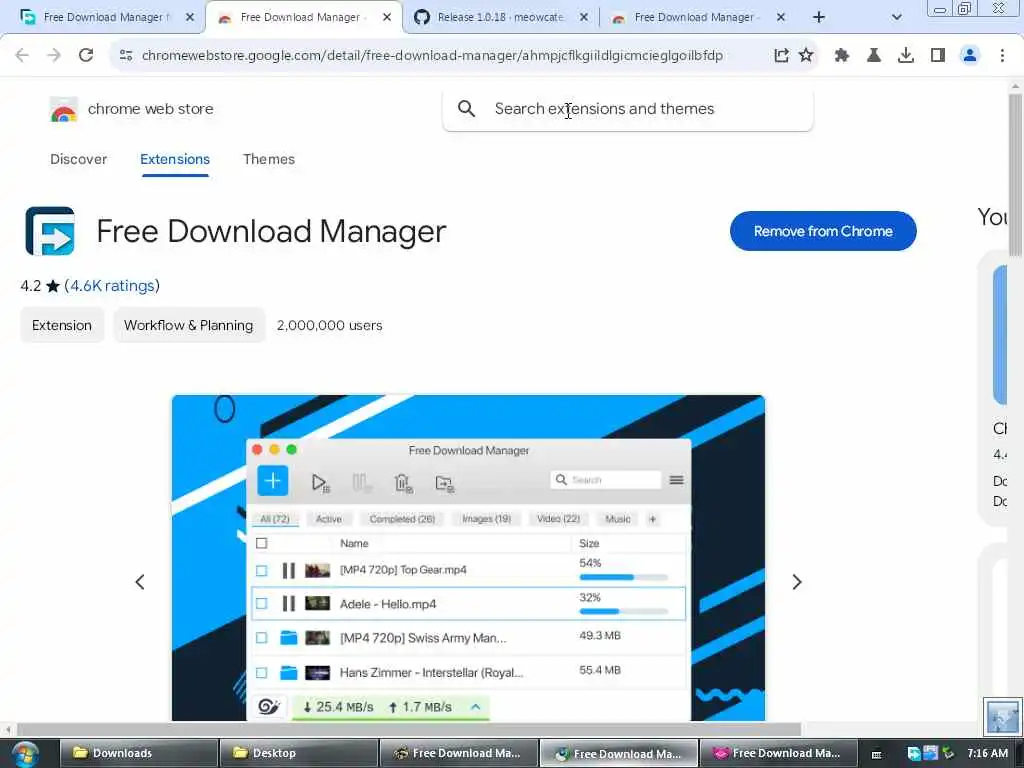This screenshot has height=768, width=1024.
Task: Expand the speed panel chevron in screenshot
Action: [x=475, y=707]
